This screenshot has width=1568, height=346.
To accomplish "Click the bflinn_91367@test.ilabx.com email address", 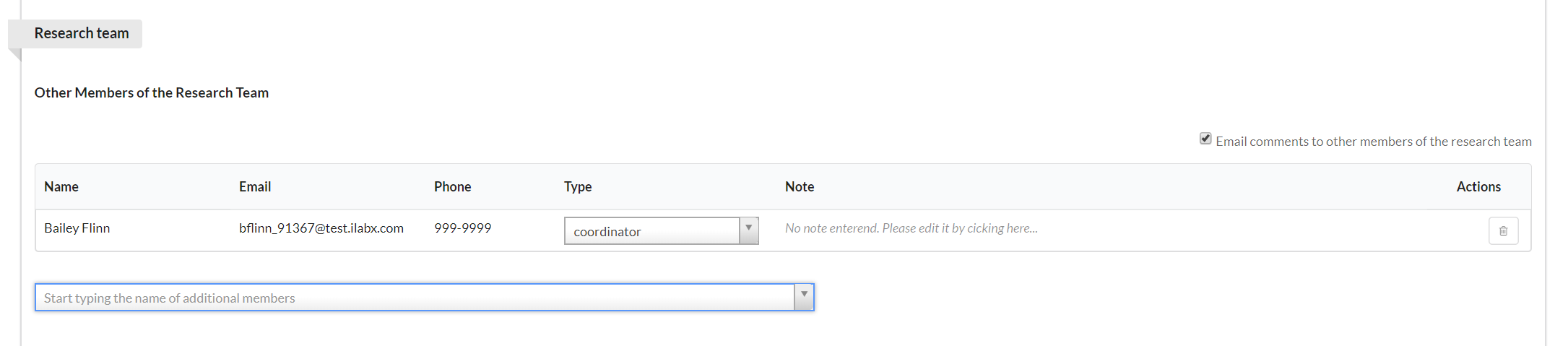I will [321, 228].
